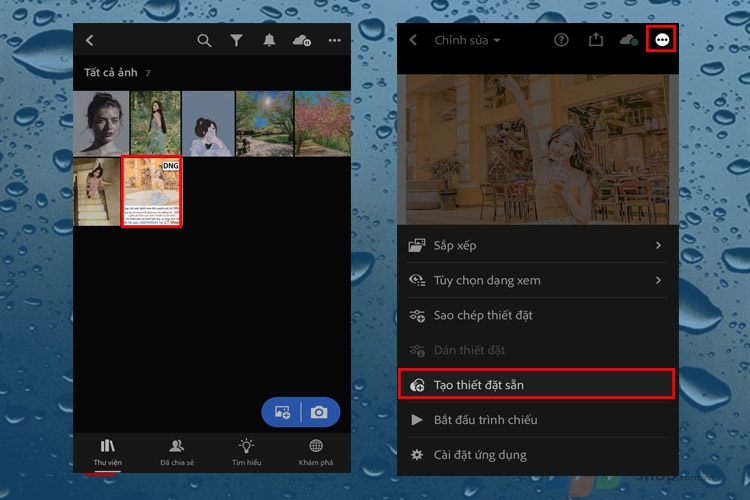Open the woman portrait thumbnail
This screenshot has width=750, height=500.
click(x=101, y=123)
